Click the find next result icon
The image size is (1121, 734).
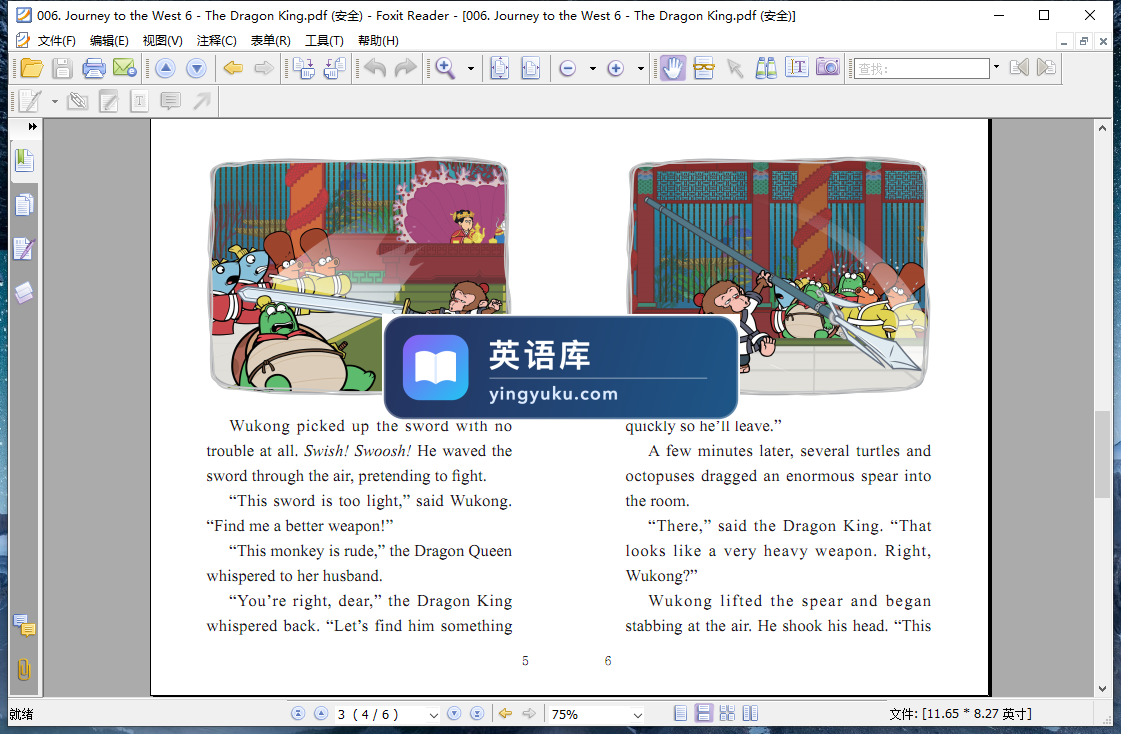1046,68
